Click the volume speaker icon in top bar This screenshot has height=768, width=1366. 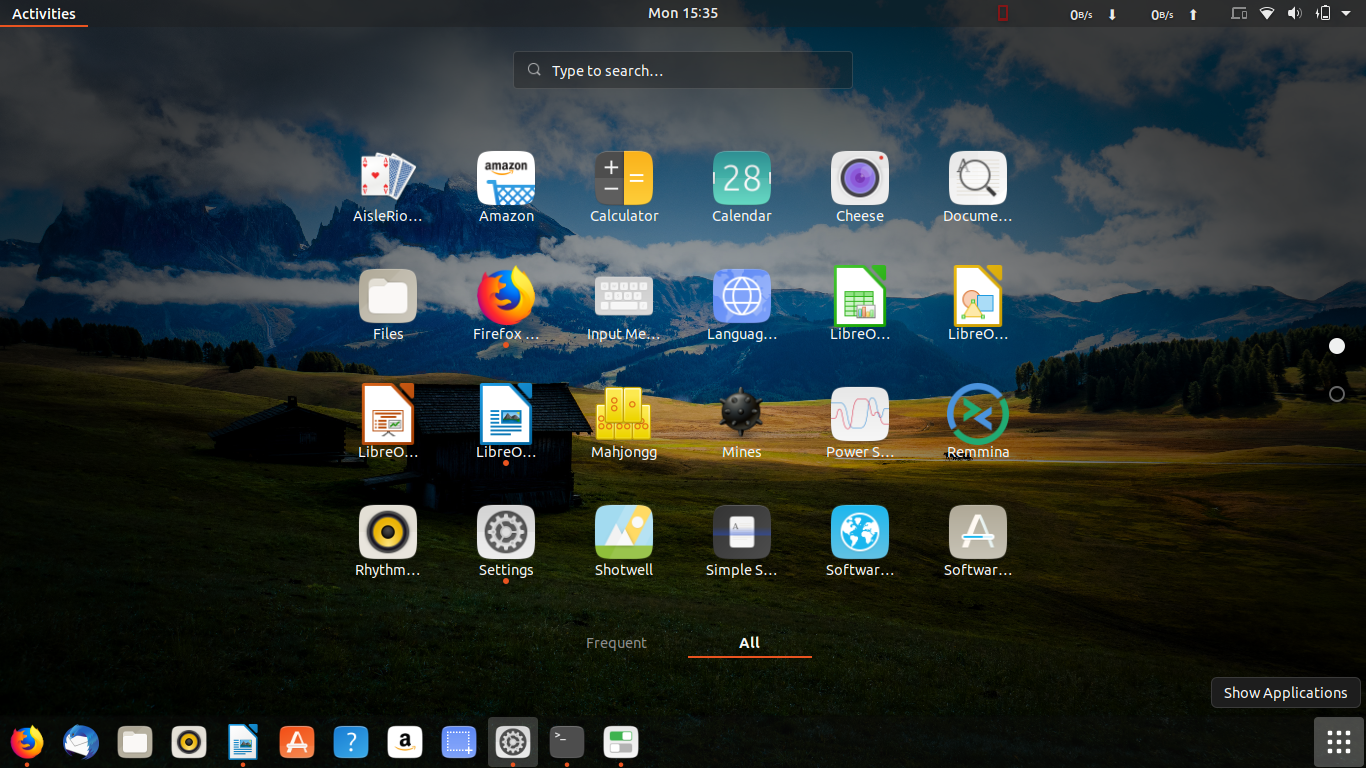coord(1295,13)
